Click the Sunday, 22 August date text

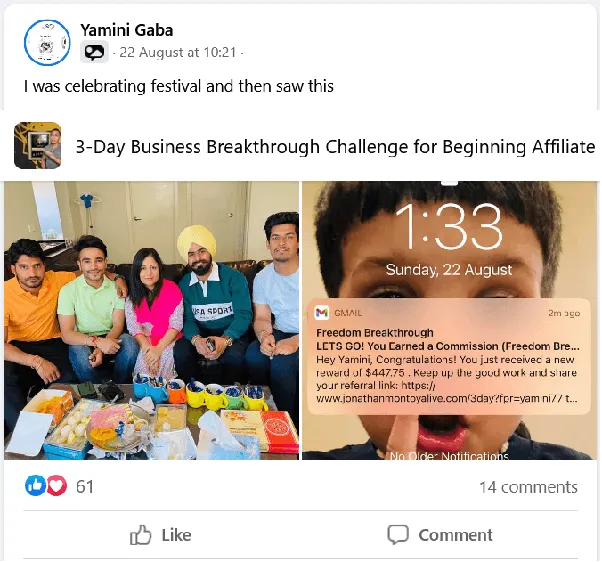click(449, 269)
